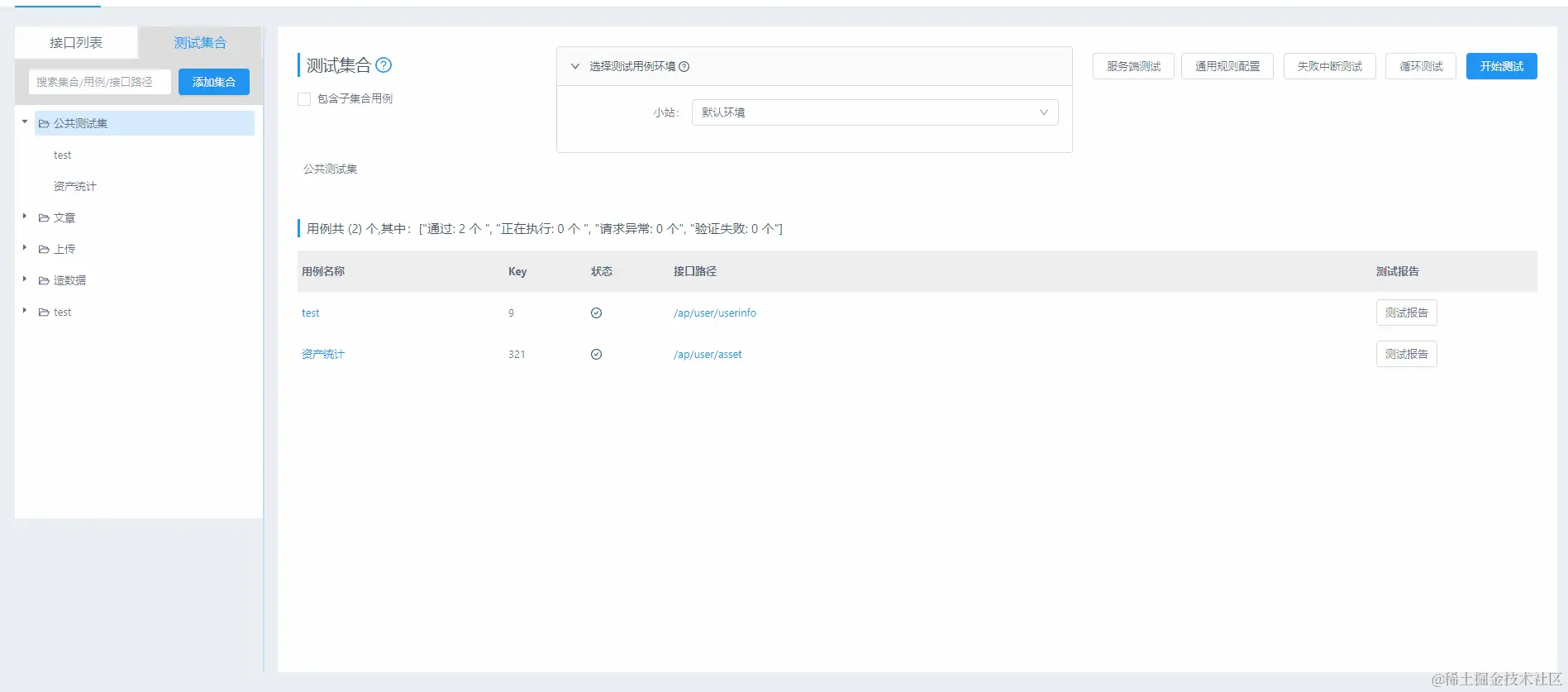Viewport: 1568px width, 692px height.
Task: Open the /ap/user/userinfo path link
Action: point(715,313)
